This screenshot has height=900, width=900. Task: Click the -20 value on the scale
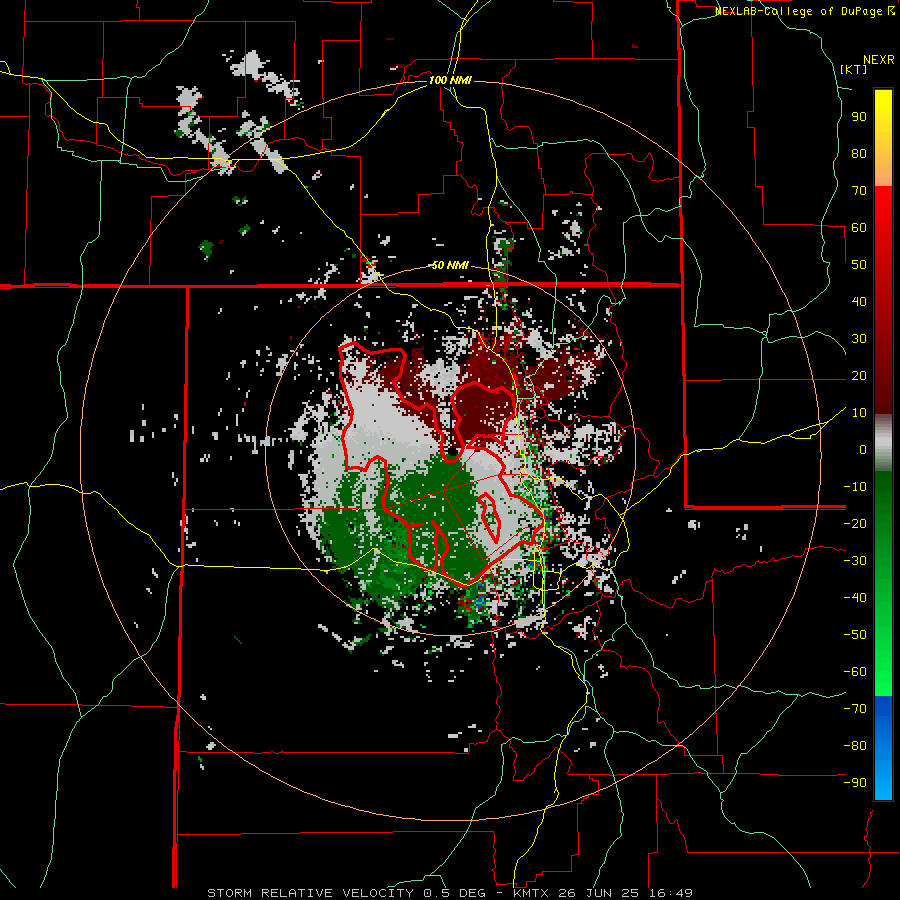tap(855, 523)
